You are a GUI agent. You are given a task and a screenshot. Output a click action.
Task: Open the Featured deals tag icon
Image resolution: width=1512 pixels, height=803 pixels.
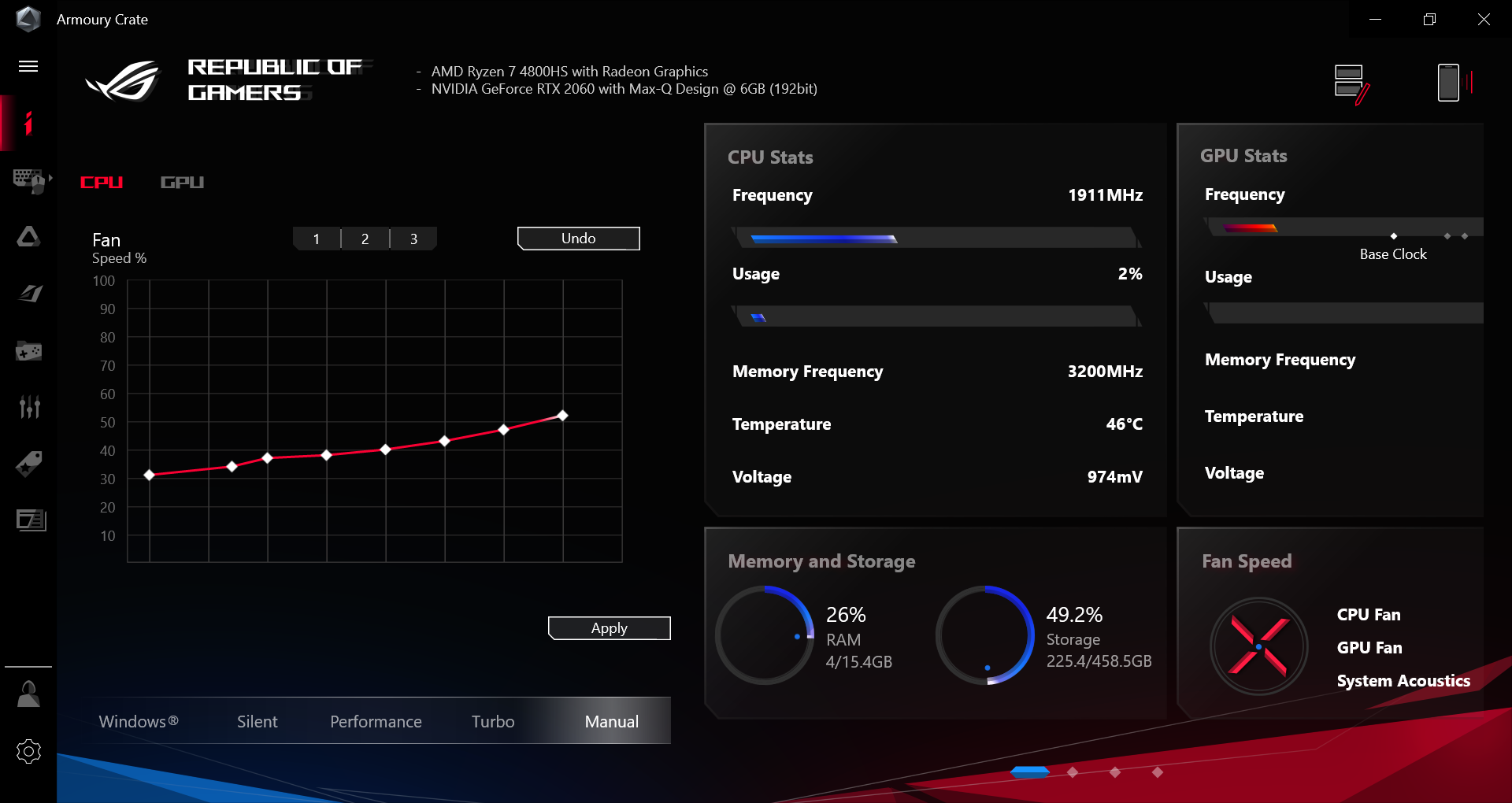point(29,464)
